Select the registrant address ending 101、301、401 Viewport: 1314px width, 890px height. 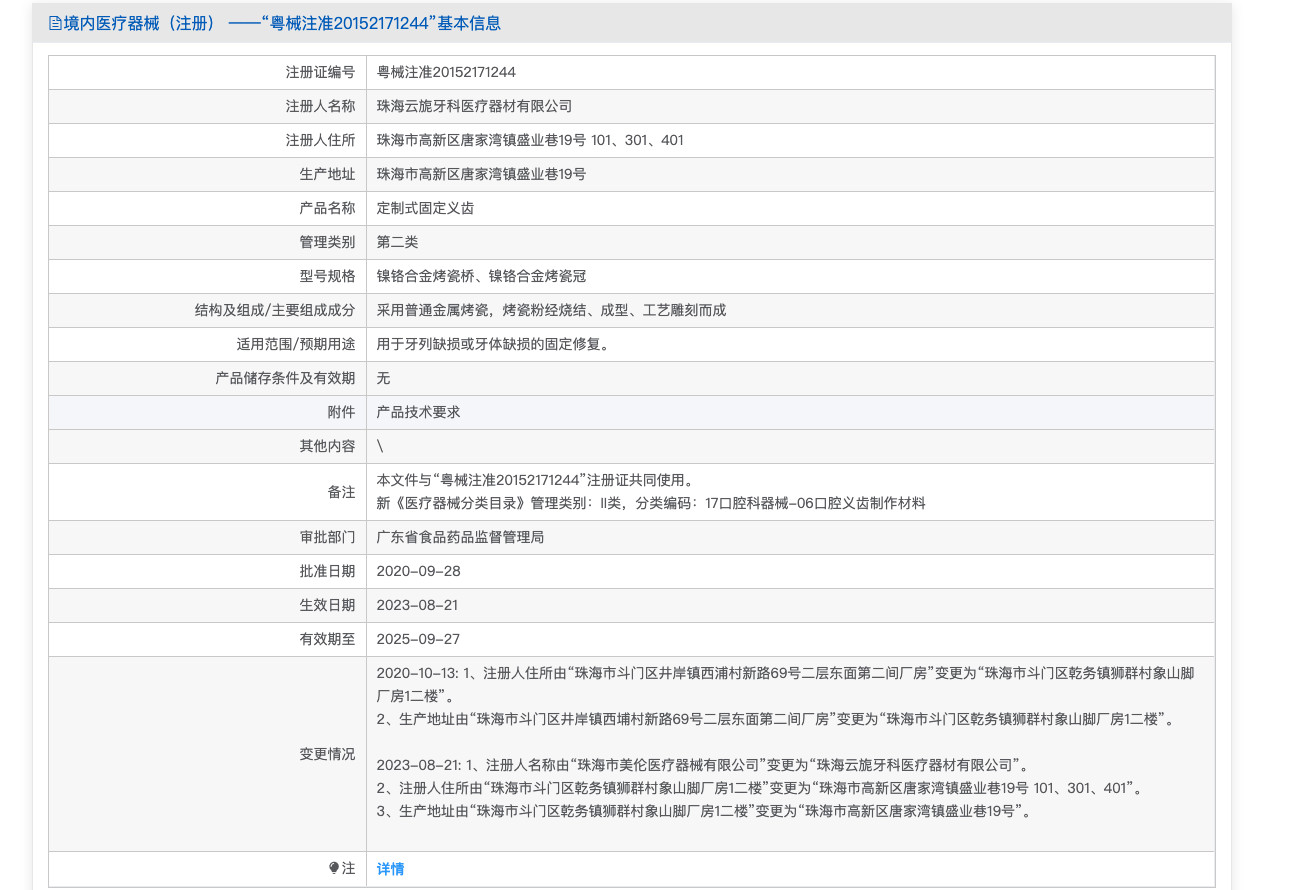[530, 140]
